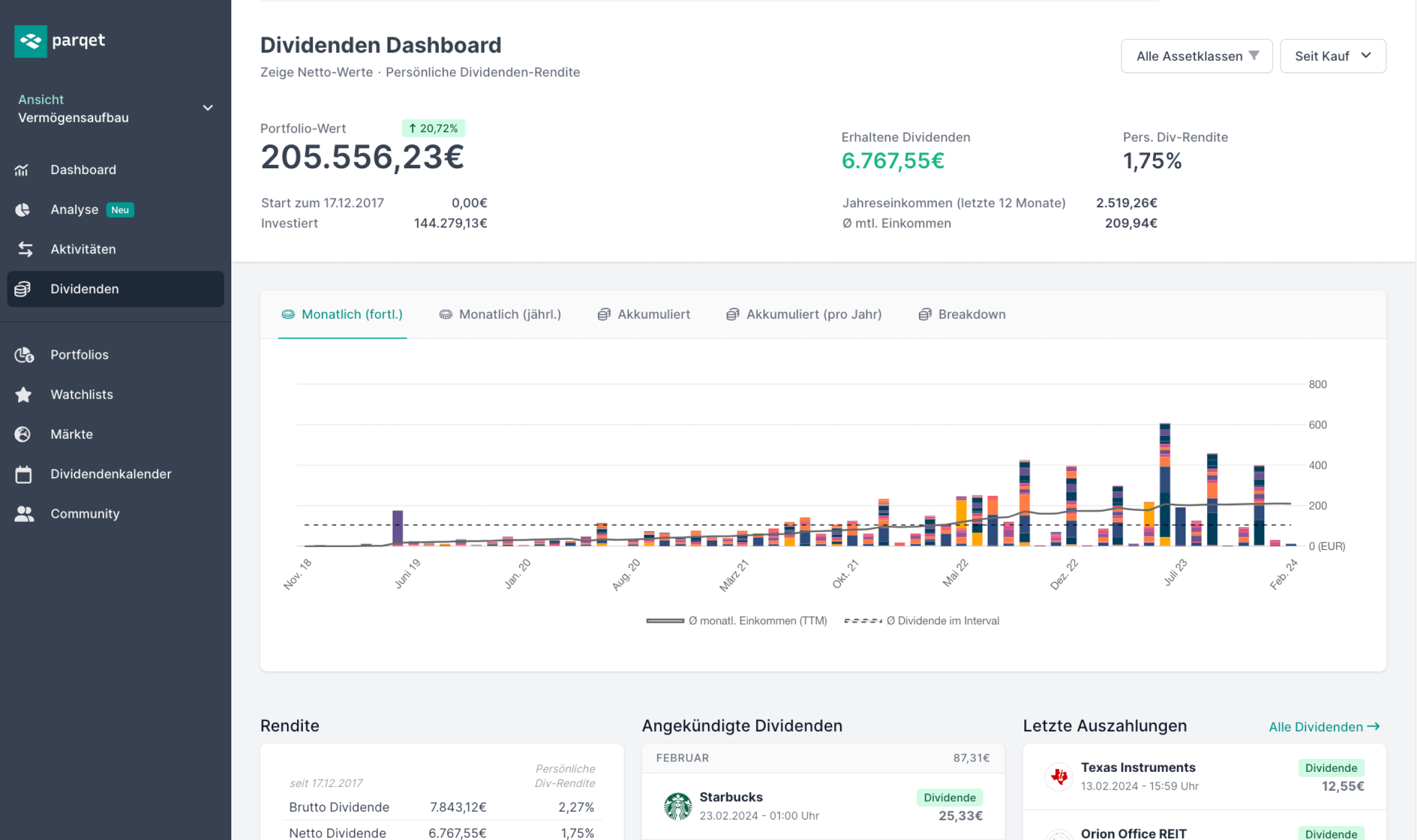
Task: Open the Starbucks announced dividend entry
Action: pos(823,806)
